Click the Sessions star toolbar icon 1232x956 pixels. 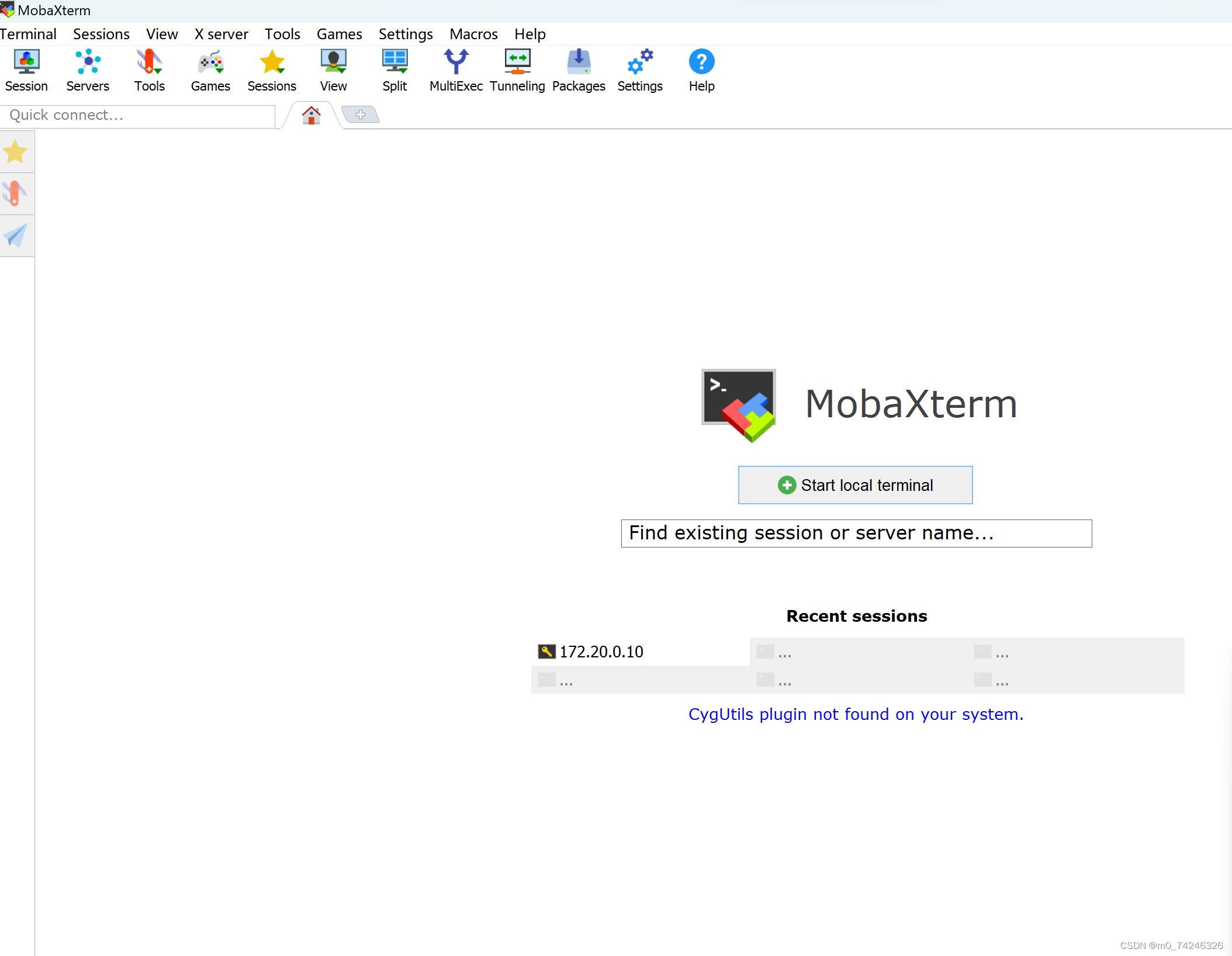click(x=272, y=70)
